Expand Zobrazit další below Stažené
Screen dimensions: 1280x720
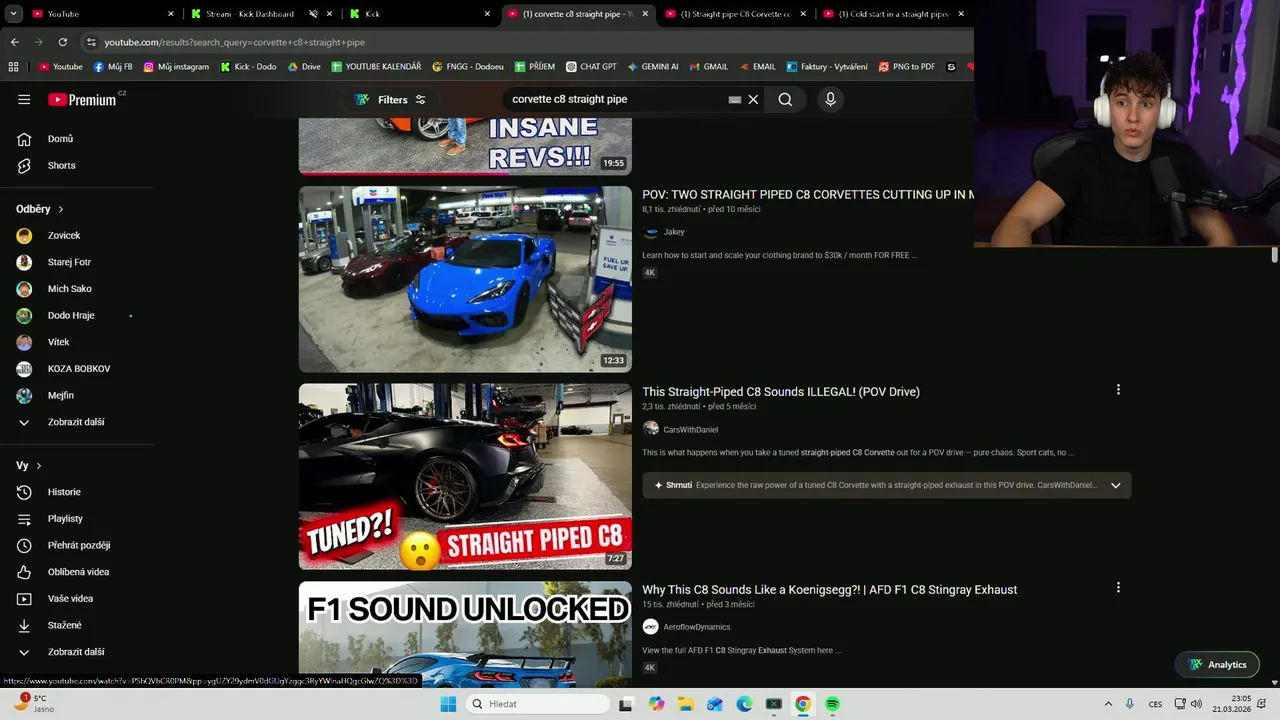78,652
